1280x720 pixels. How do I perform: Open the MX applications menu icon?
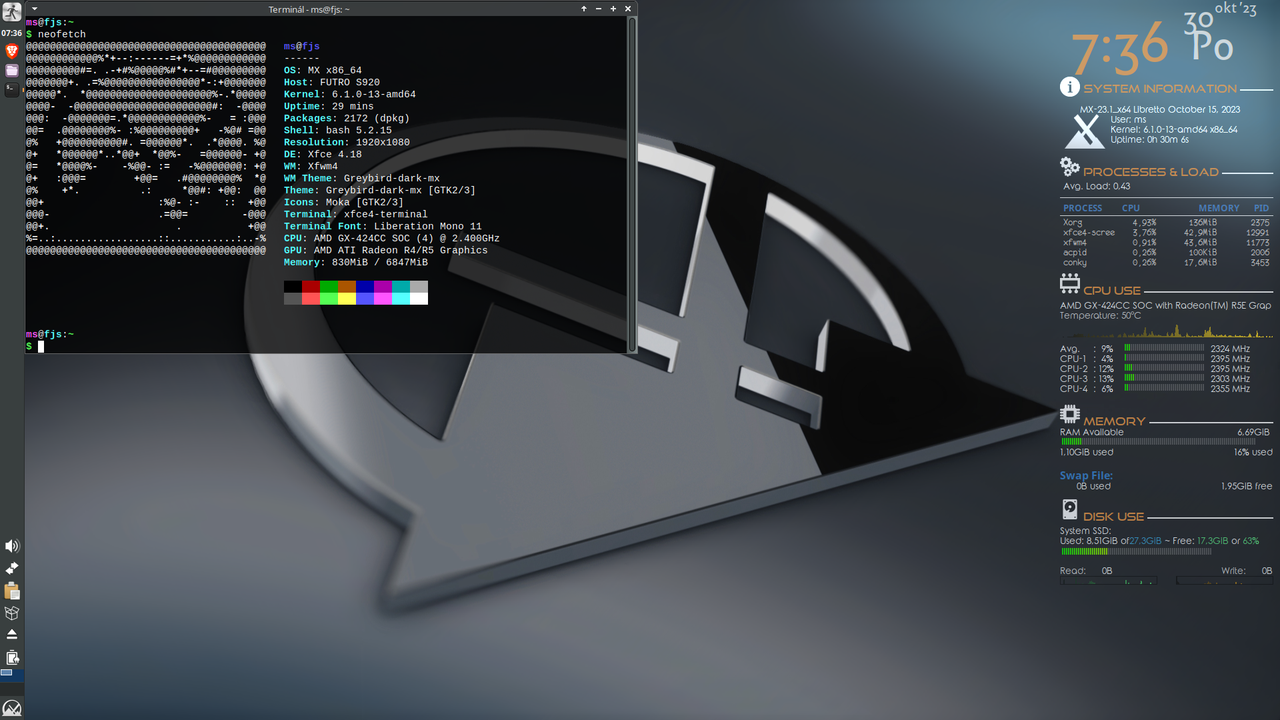tap(12, 708)
